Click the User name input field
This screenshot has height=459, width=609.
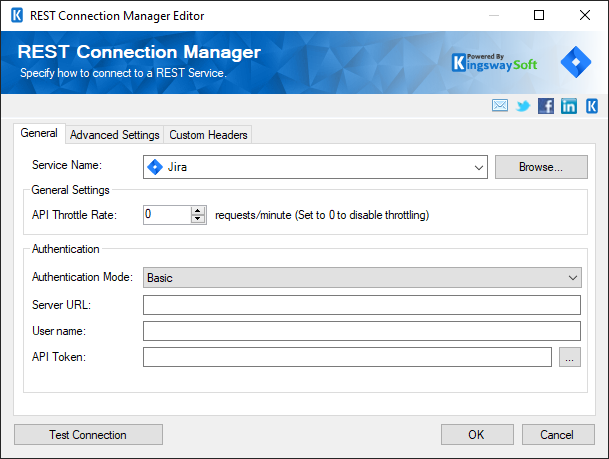[362, 331]
